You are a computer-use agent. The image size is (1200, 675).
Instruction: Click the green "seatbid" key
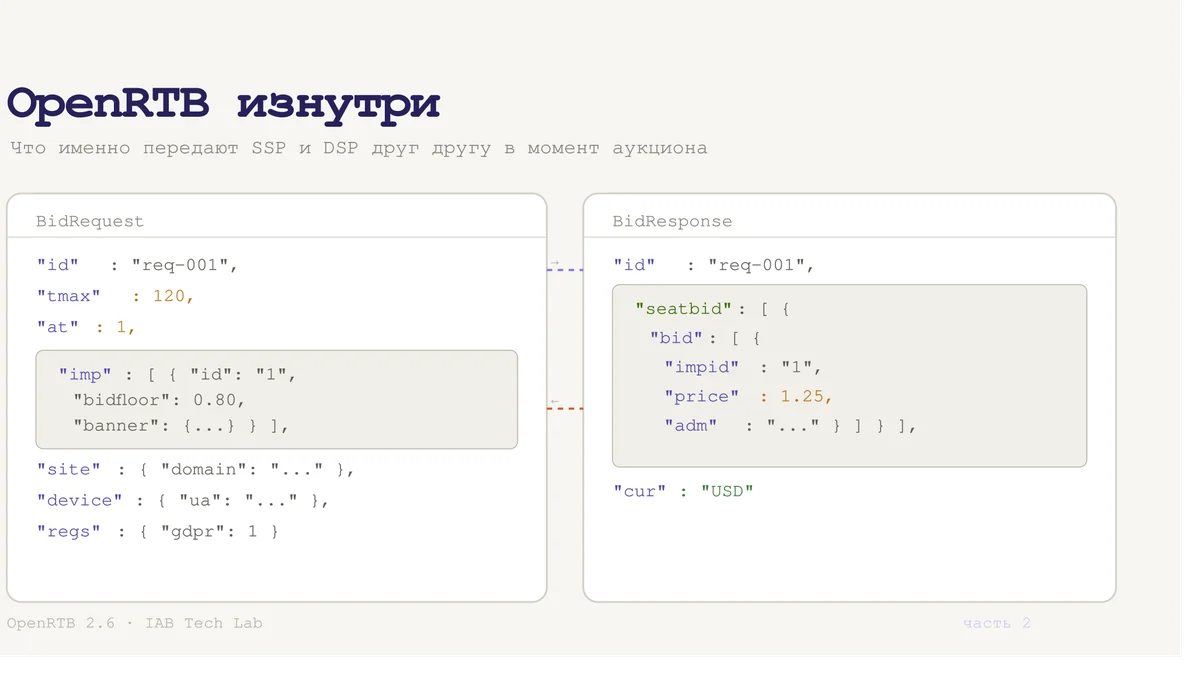[690, 309]
